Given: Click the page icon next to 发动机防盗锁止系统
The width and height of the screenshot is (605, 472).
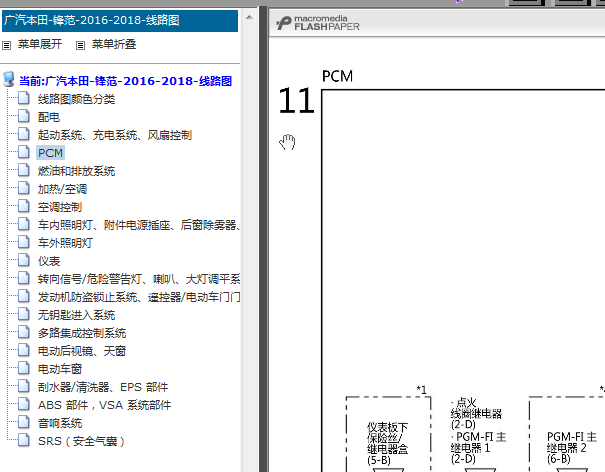Looking at the screenshot, I should pos(24,296).
